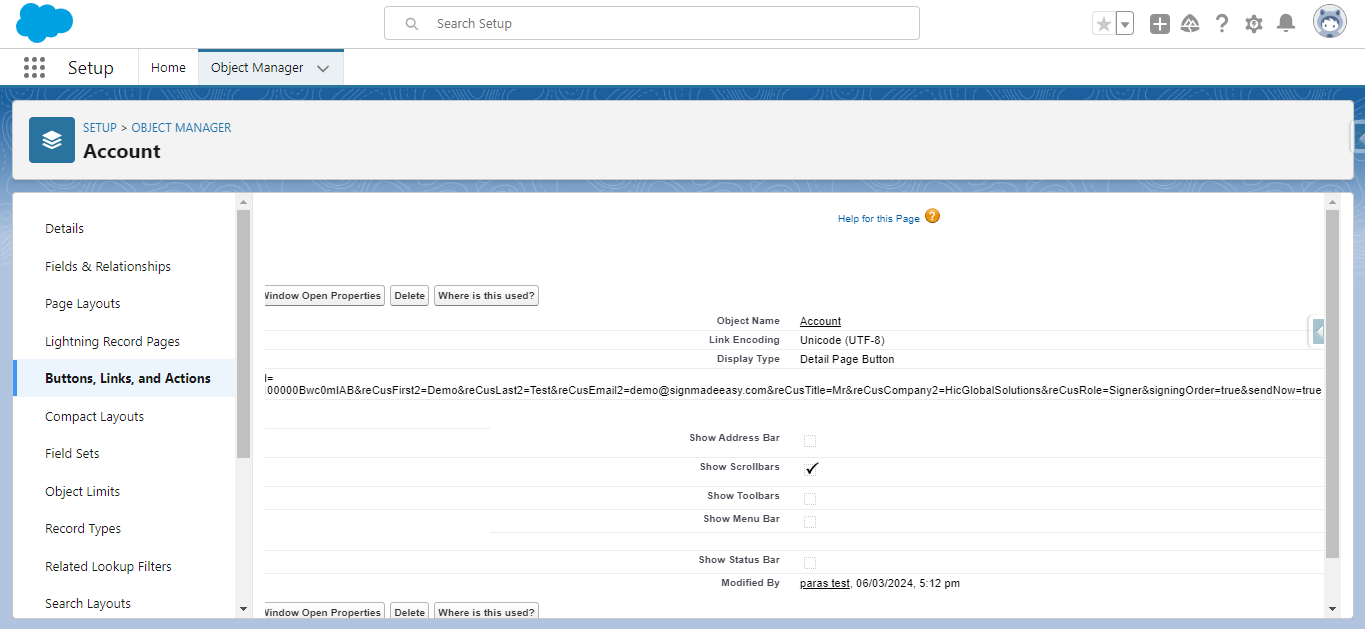Open Details in the sidebar
1365x629 pixels.
[x=64, y=228]
